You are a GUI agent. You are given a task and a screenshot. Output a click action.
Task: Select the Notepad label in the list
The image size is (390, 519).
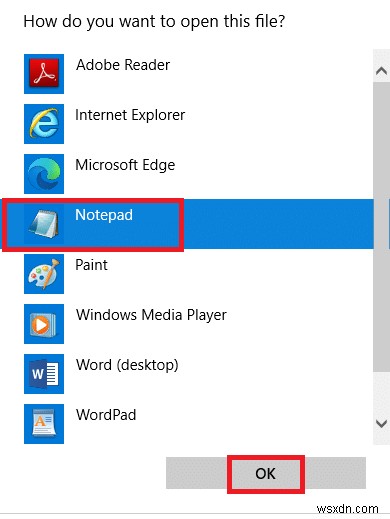tap(104, 215)
